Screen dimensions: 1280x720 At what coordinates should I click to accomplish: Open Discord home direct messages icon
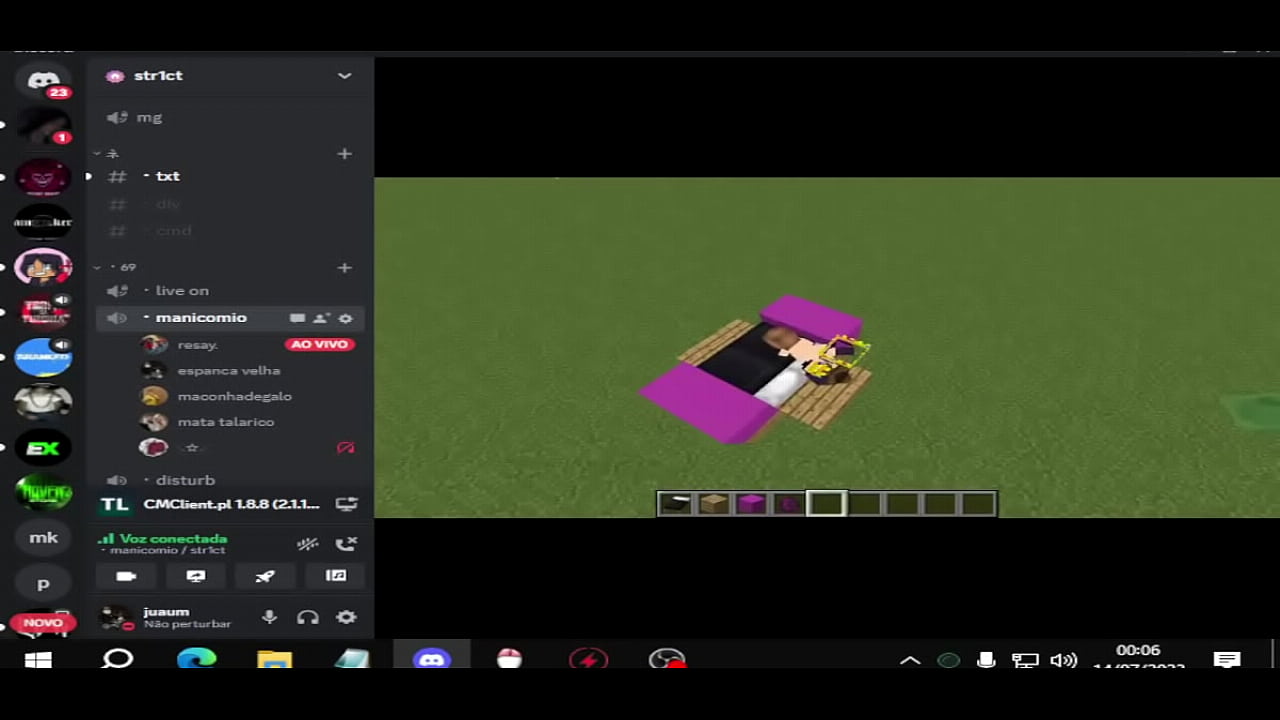(43, 80)
